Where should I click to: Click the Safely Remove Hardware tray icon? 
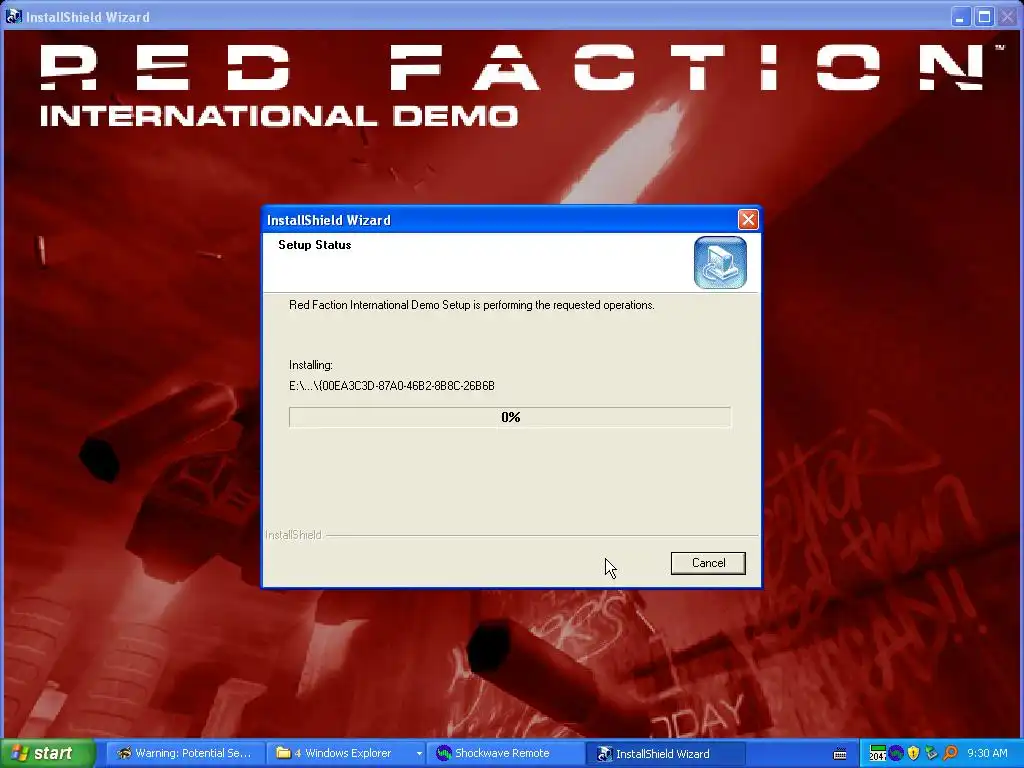click(931, 754)
